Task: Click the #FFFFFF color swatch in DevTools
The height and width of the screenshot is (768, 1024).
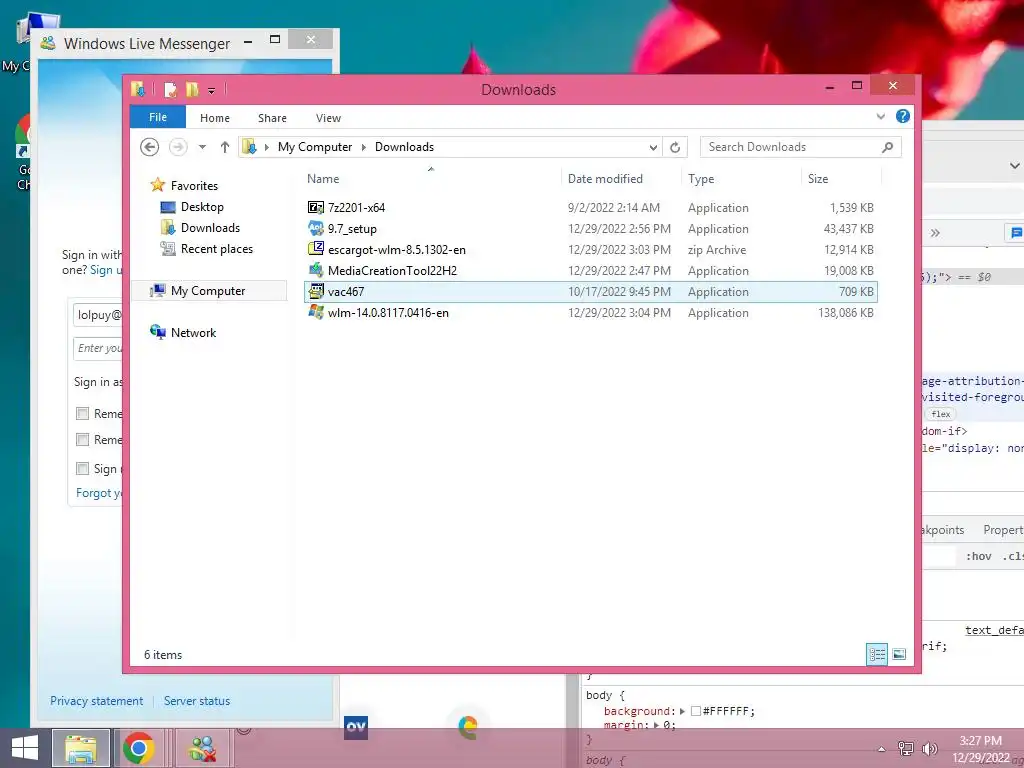Action: (696, 711)
